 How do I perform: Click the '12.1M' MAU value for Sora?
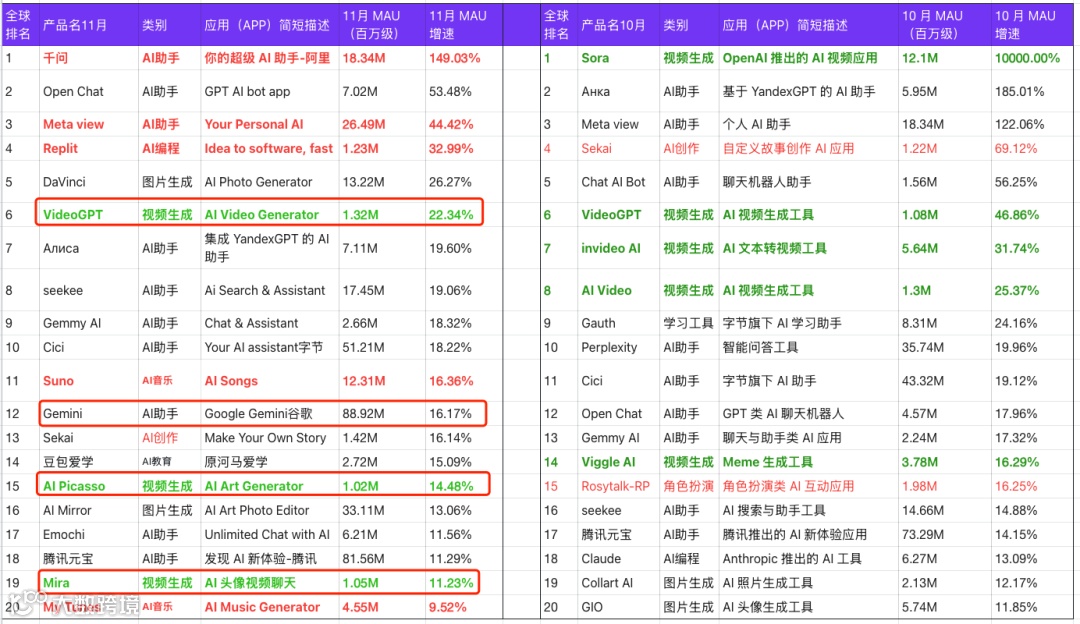point(920,58)
